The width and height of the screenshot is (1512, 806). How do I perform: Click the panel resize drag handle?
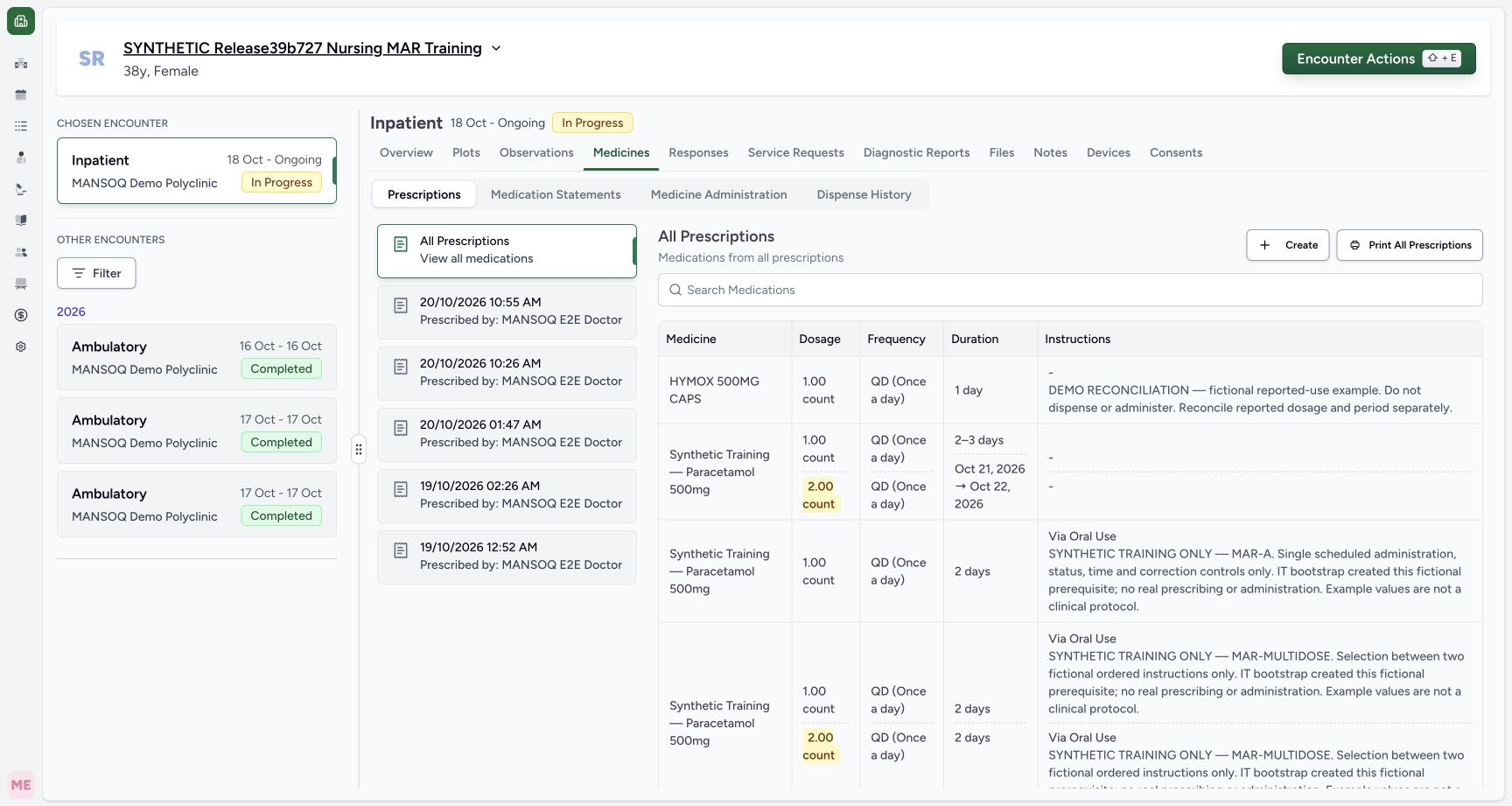(359, 449)
